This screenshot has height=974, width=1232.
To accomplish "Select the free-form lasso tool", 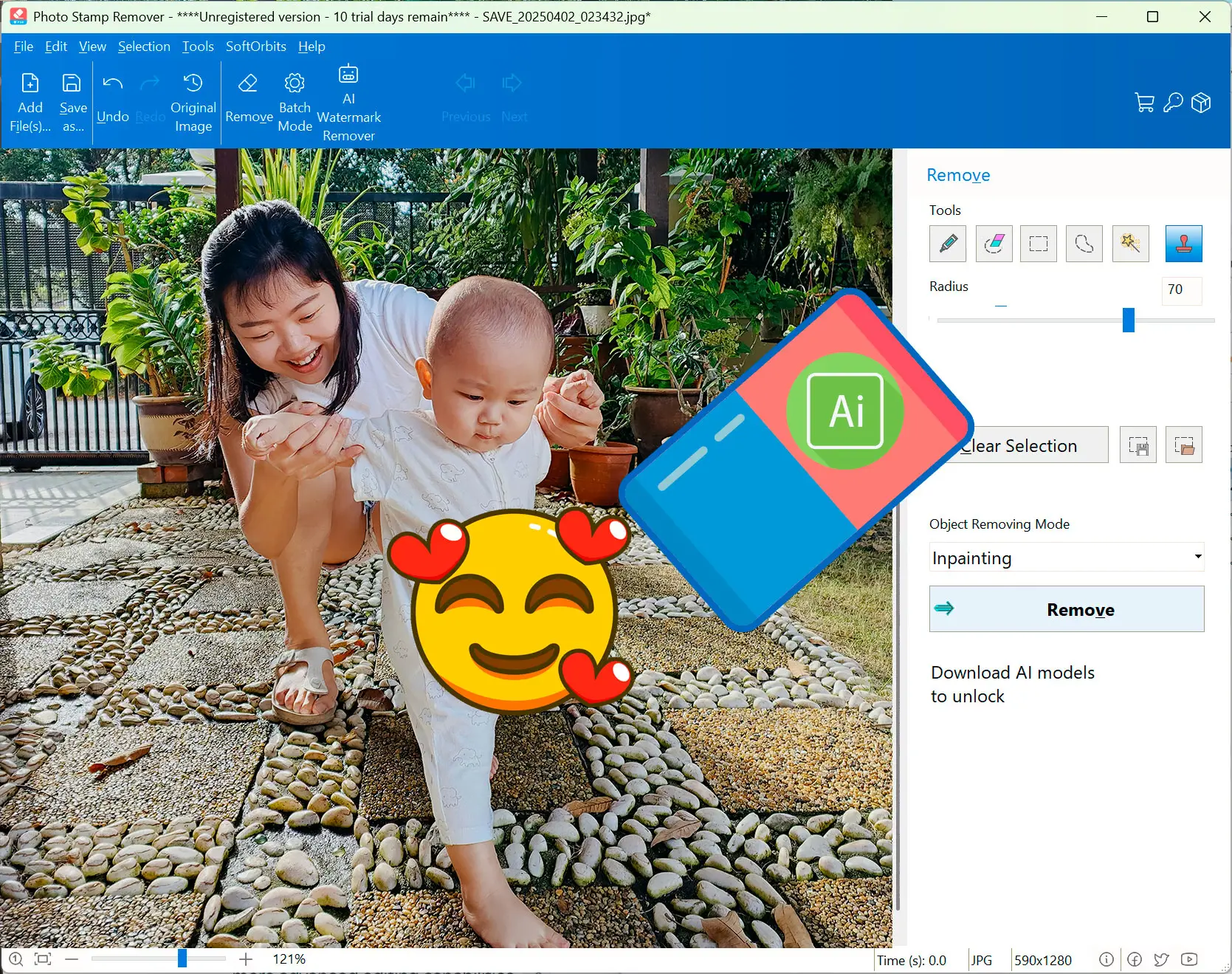I will 1084,244.
